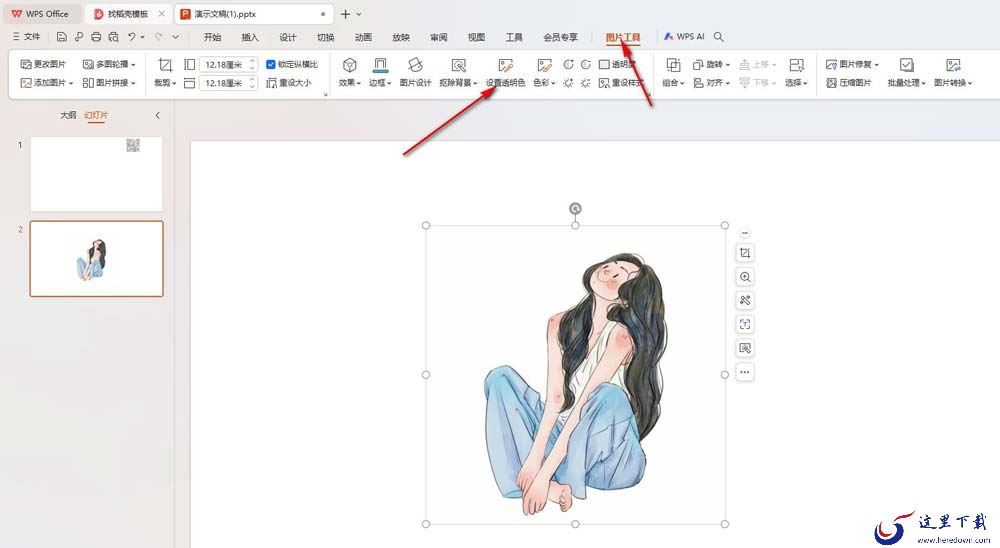Open the quick access customize dropdown arrow
The height and width of the screenshot is (548, 1000).
pyautogui.click(x=175, y=37)
